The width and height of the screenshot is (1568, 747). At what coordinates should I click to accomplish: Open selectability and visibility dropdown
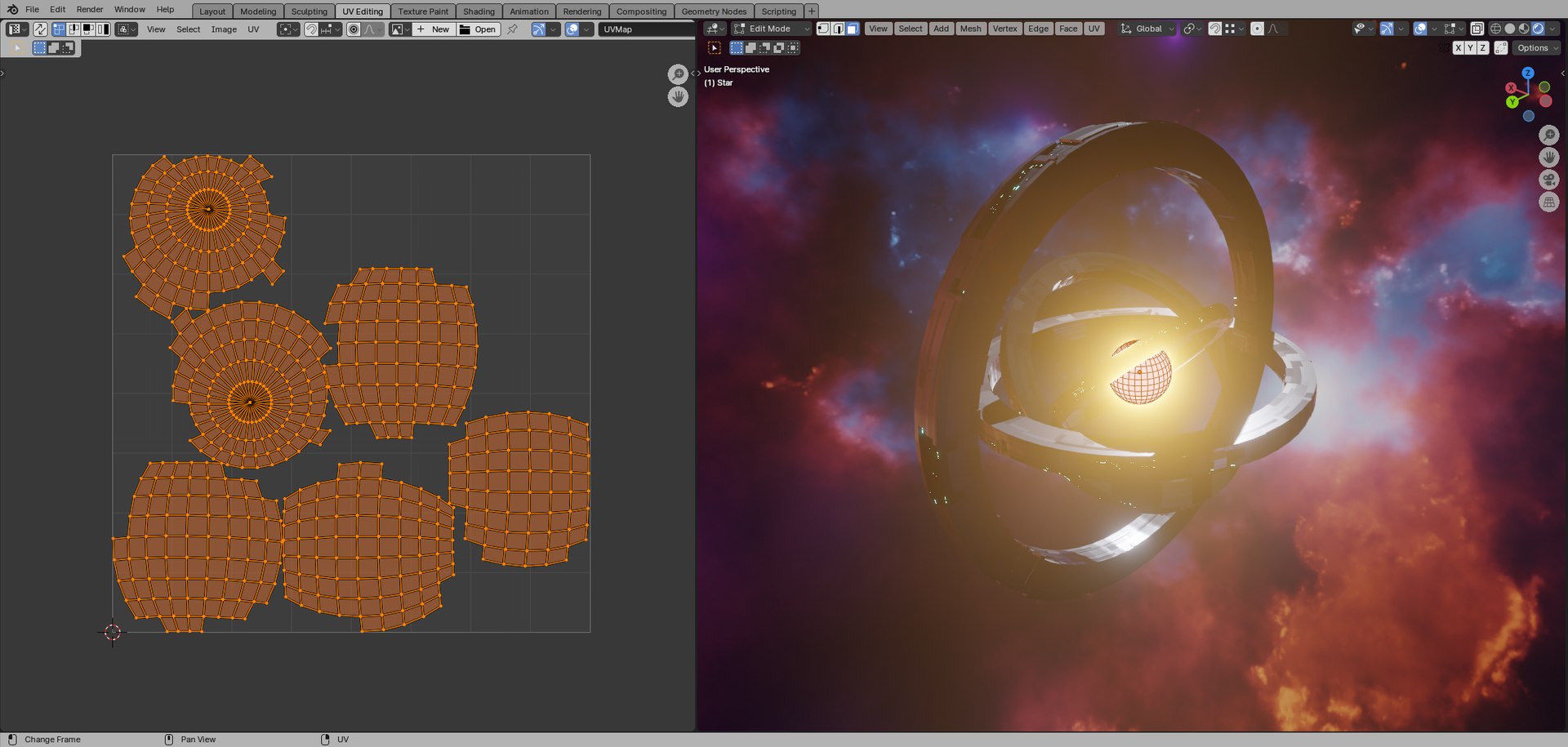click(1363, 29)
